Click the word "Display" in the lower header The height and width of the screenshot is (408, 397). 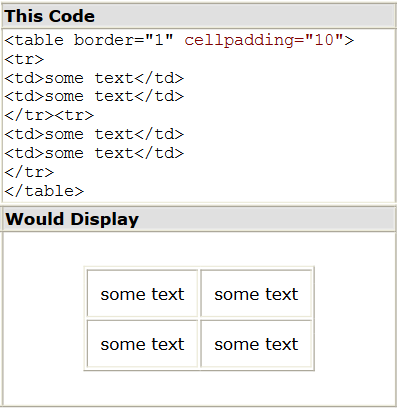tap(104, 219)
